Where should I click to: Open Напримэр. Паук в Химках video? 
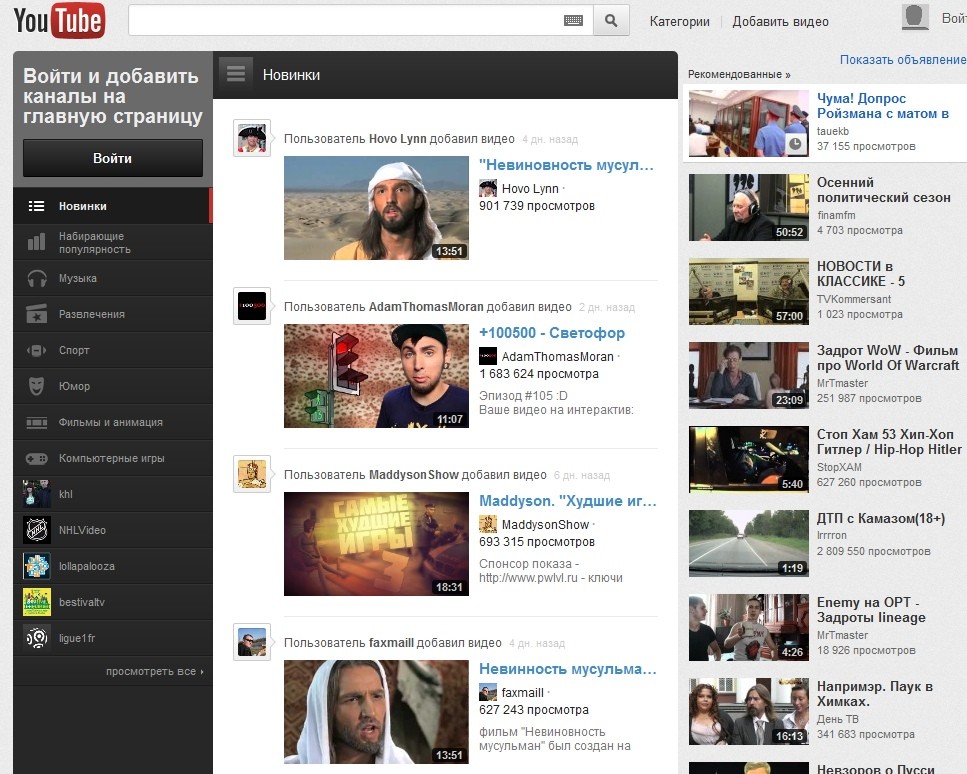(x=874, y=694)
